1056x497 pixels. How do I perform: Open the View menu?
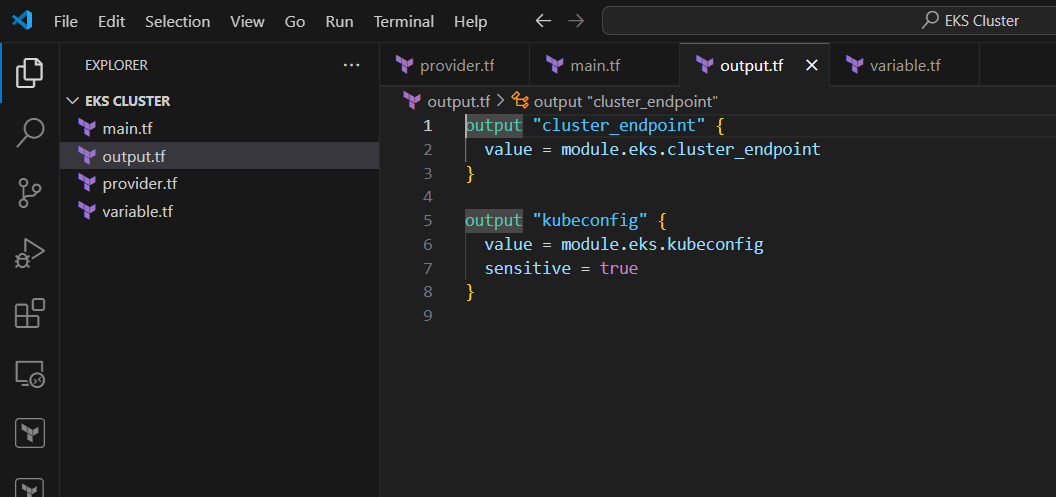[x=247, y=22]
